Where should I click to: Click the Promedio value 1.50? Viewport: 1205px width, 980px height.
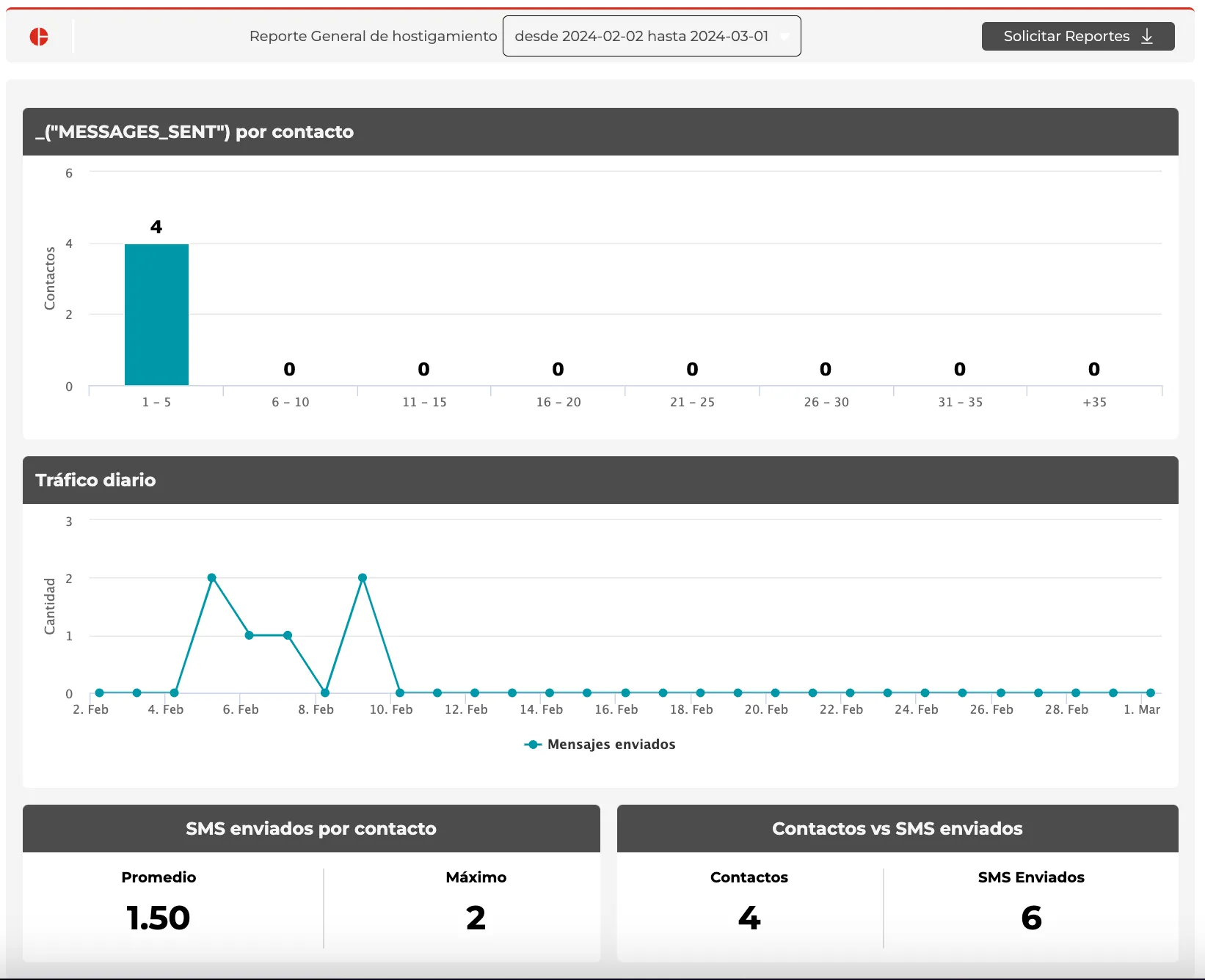click(159, 918)
